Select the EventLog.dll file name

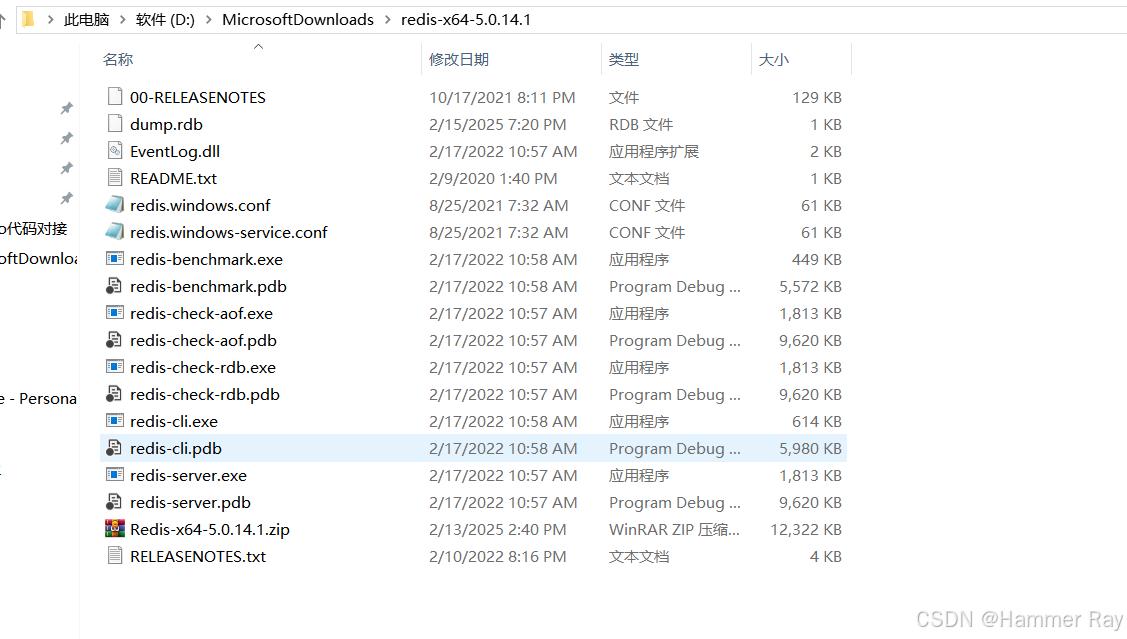tap(175, 152)
